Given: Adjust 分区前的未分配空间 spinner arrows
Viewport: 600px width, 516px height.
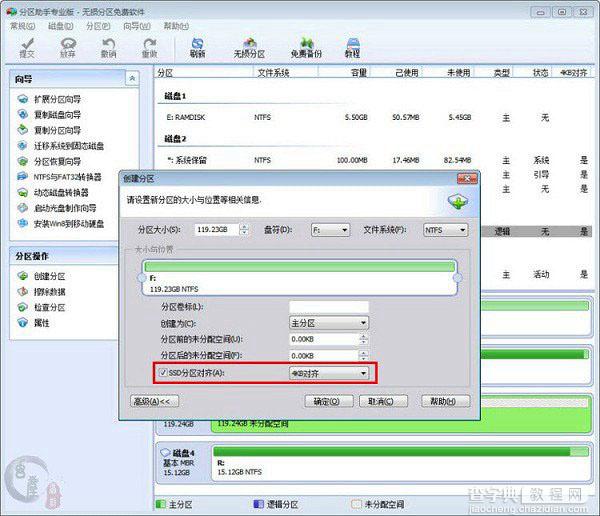Looking at the screenshot, I should pyautogui.click(x=363, y=339).
